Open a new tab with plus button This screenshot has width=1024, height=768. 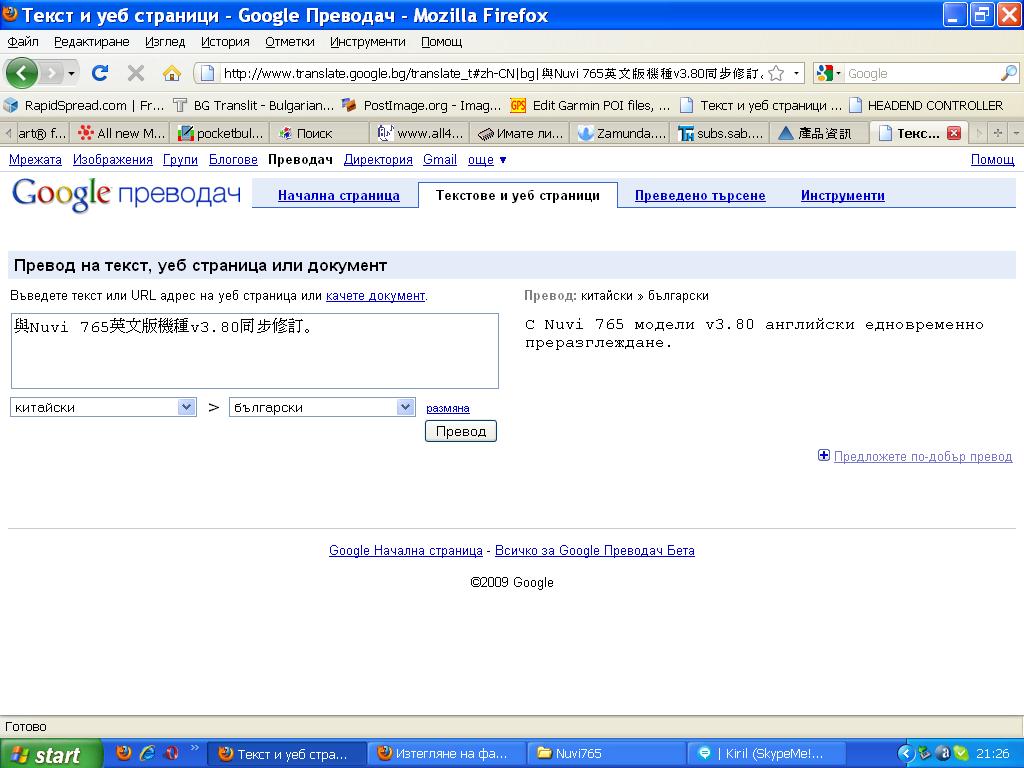pyautogui.click(x=997, y=133)
